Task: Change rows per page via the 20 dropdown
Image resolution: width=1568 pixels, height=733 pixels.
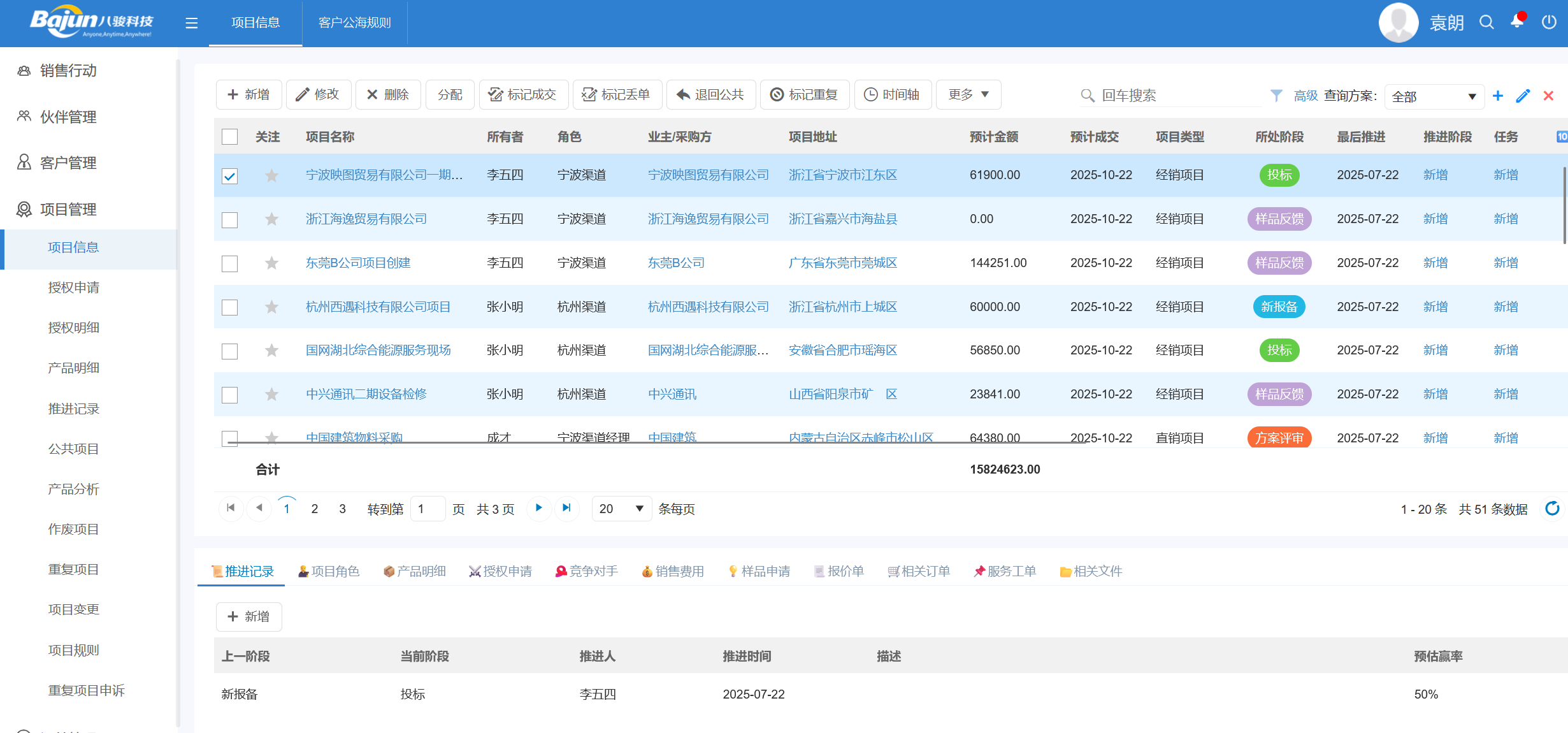Action: 621,509
